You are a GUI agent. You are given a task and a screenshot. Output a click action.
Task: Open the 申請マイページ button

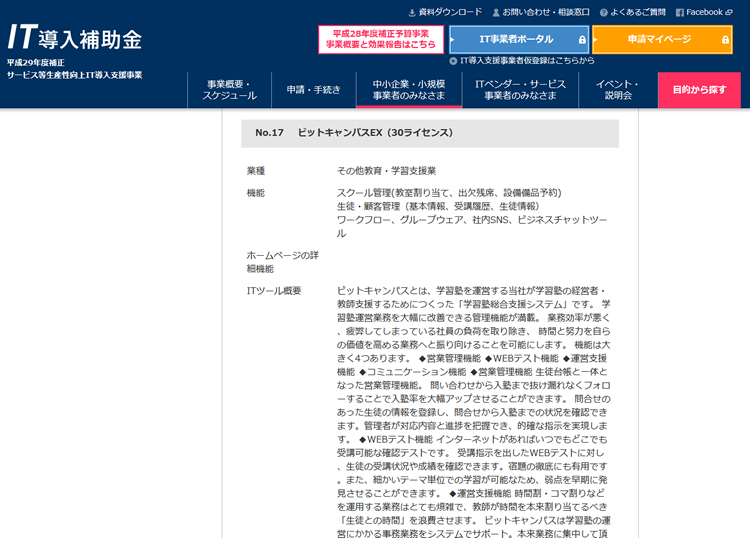pos(662,39)
